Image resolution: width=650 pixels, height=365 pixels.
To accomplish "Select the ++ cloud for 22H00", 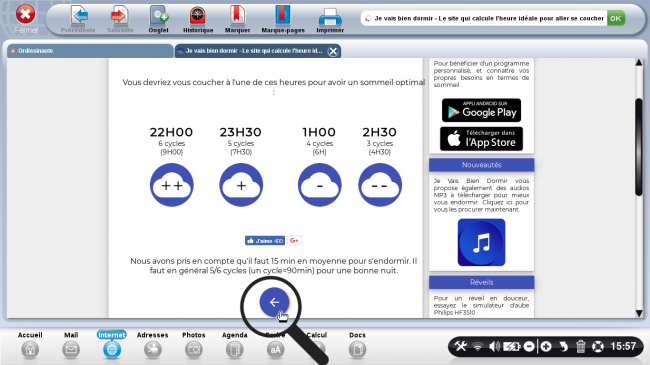I will [172, 185].
